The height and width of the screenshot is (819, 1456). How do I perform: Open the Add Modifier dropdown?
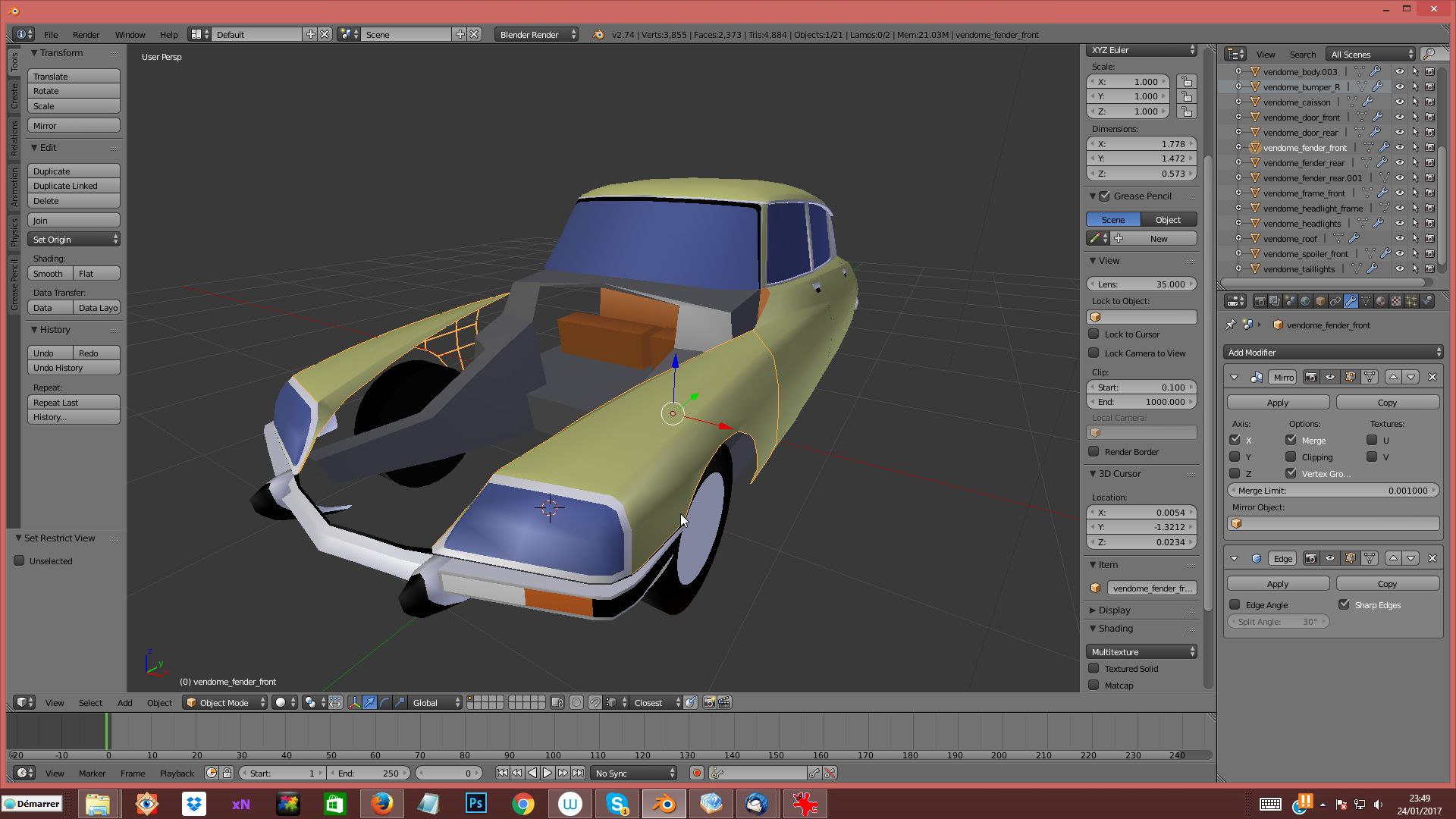[1332, 352]
